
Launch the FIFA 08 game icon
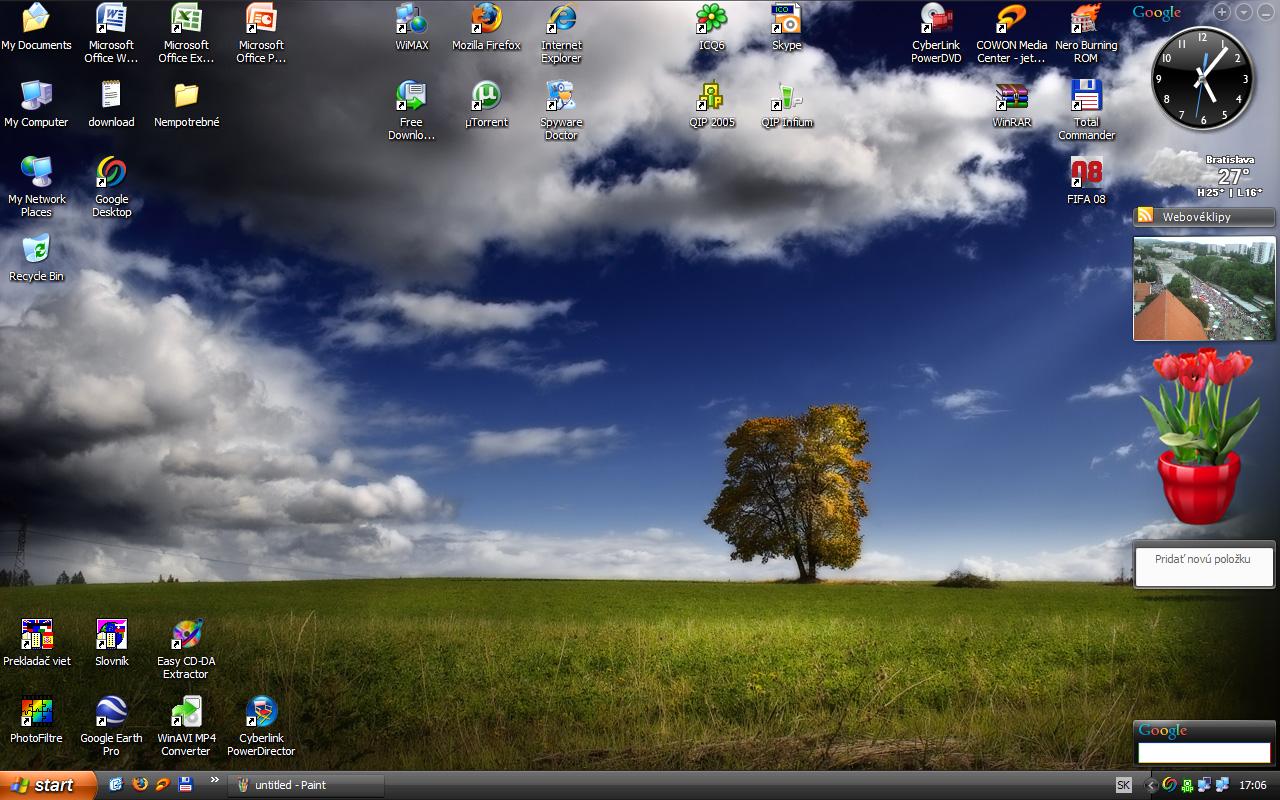tap(1086, 174)
